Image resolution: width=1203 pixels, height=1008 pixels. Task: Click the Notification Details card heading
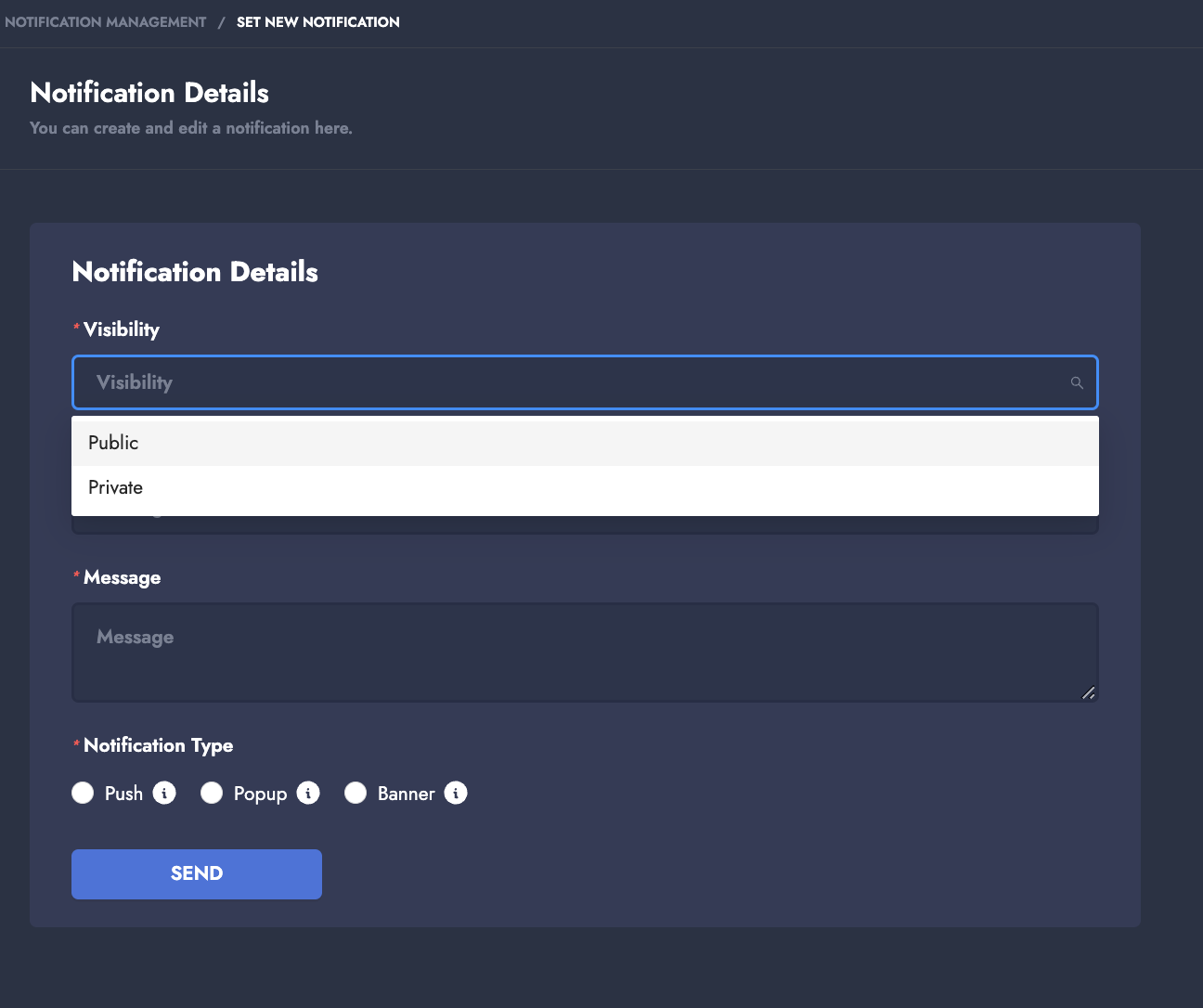[195, 272]
